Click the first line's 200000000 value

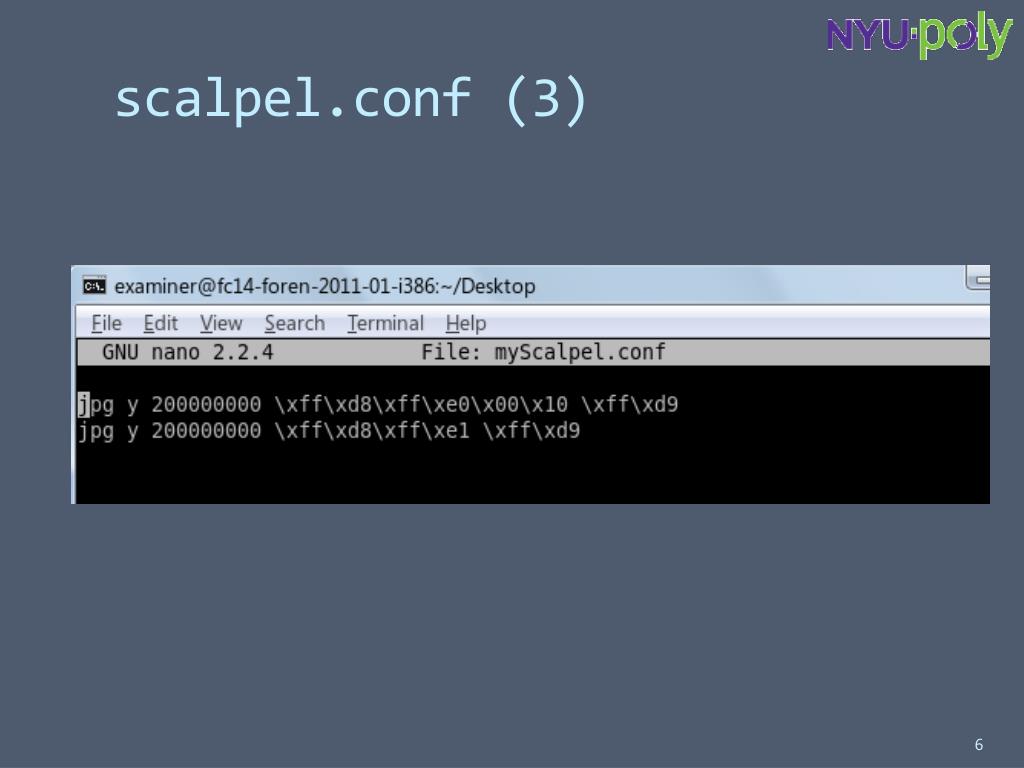[206, 404]
